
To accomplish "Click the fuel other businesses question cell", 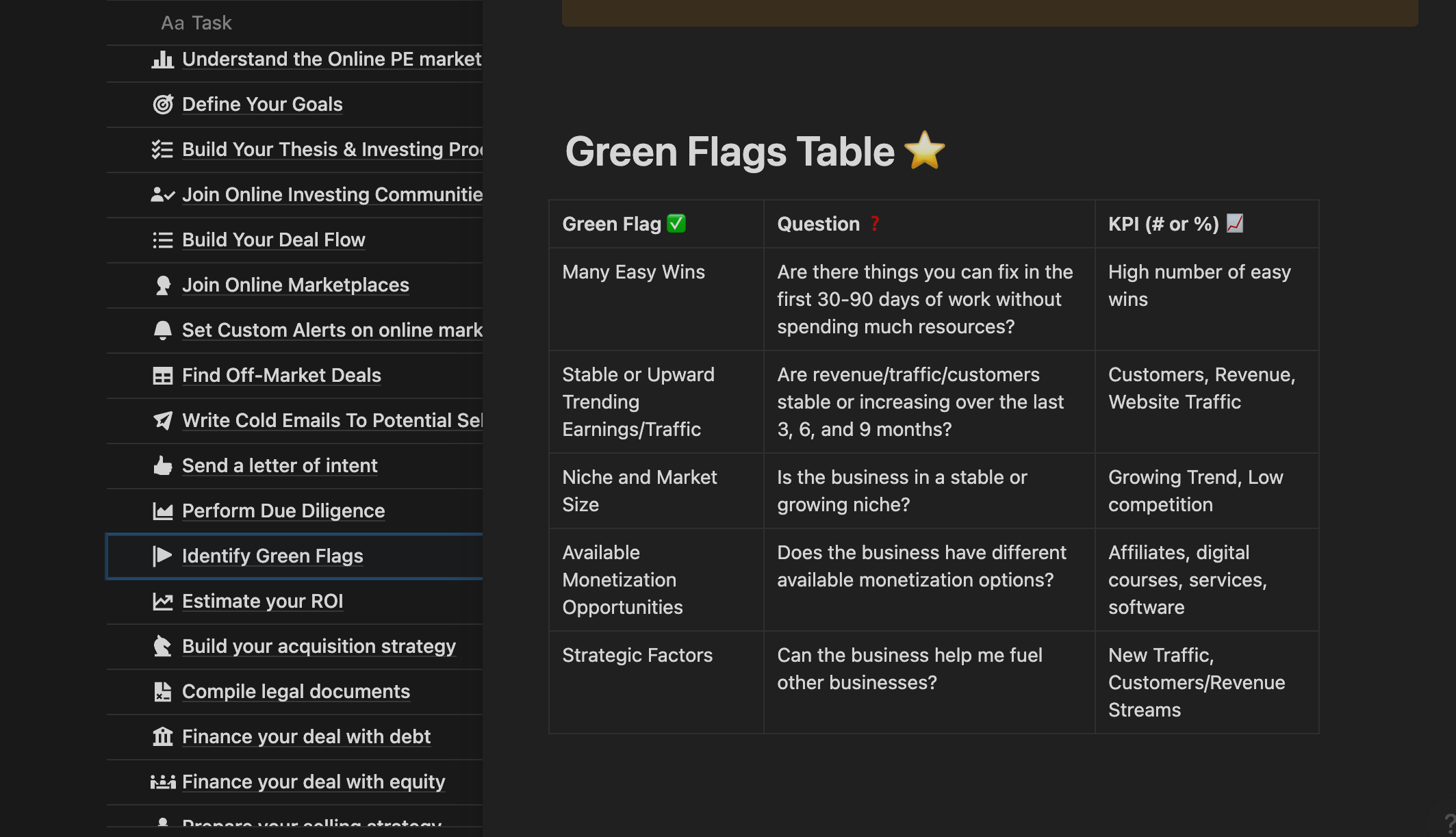I will click(929, 682).
